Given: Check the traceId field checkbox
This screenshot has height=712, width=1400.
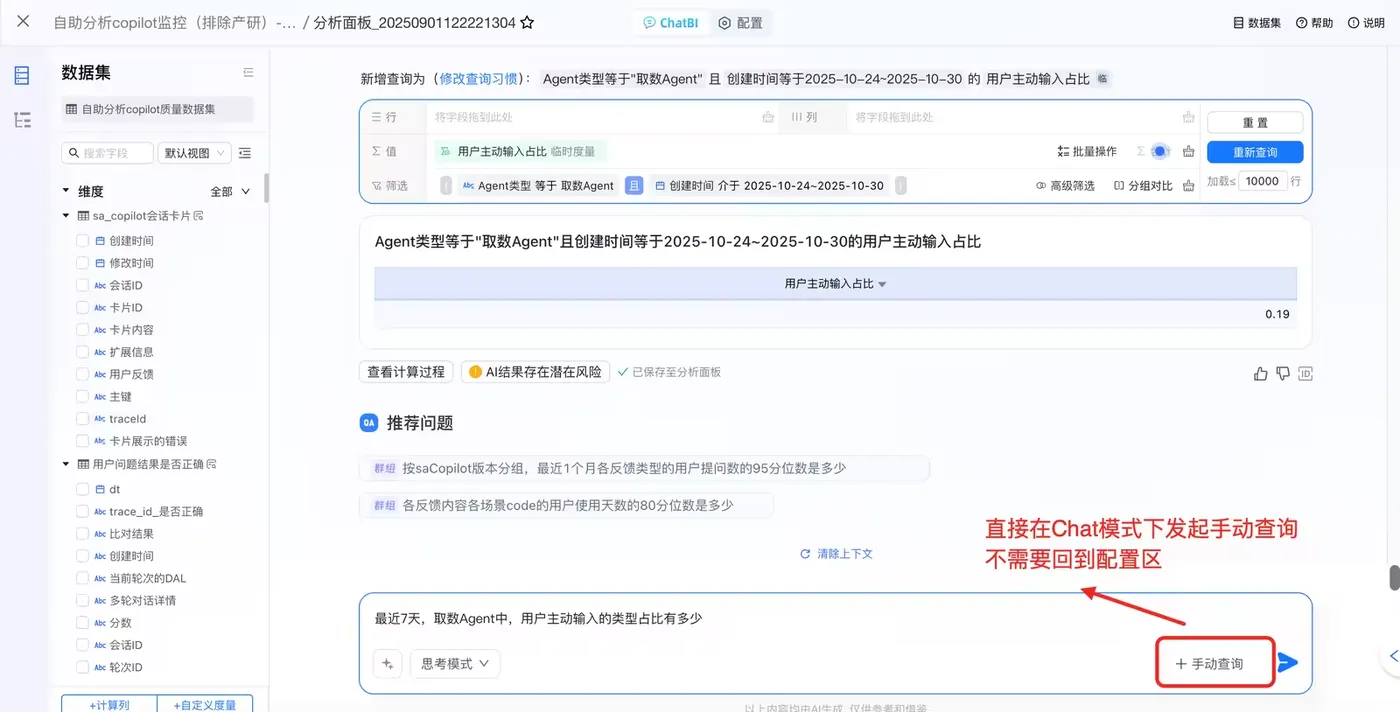Looking at the screenshot, I should click(83, 419).
